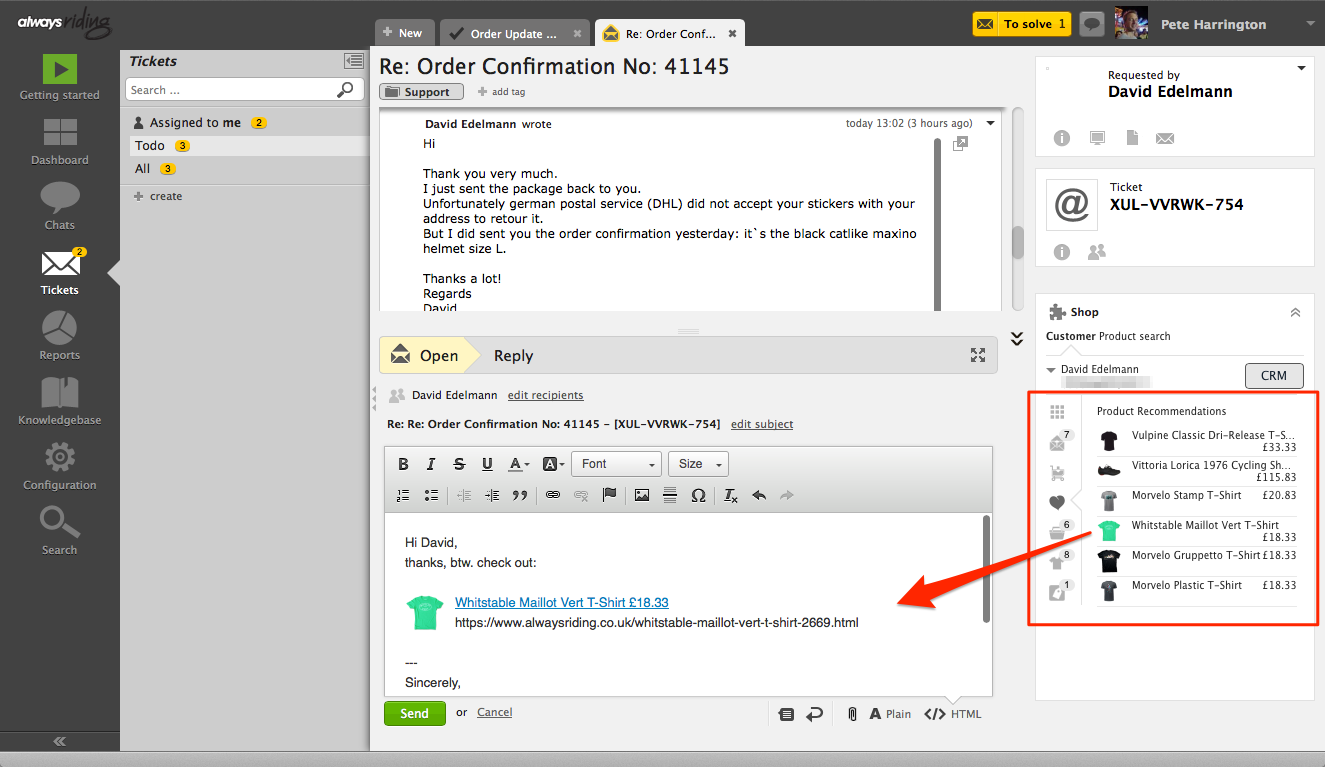Click edit subject link
1325x767 pixels.
click(762, 424)
